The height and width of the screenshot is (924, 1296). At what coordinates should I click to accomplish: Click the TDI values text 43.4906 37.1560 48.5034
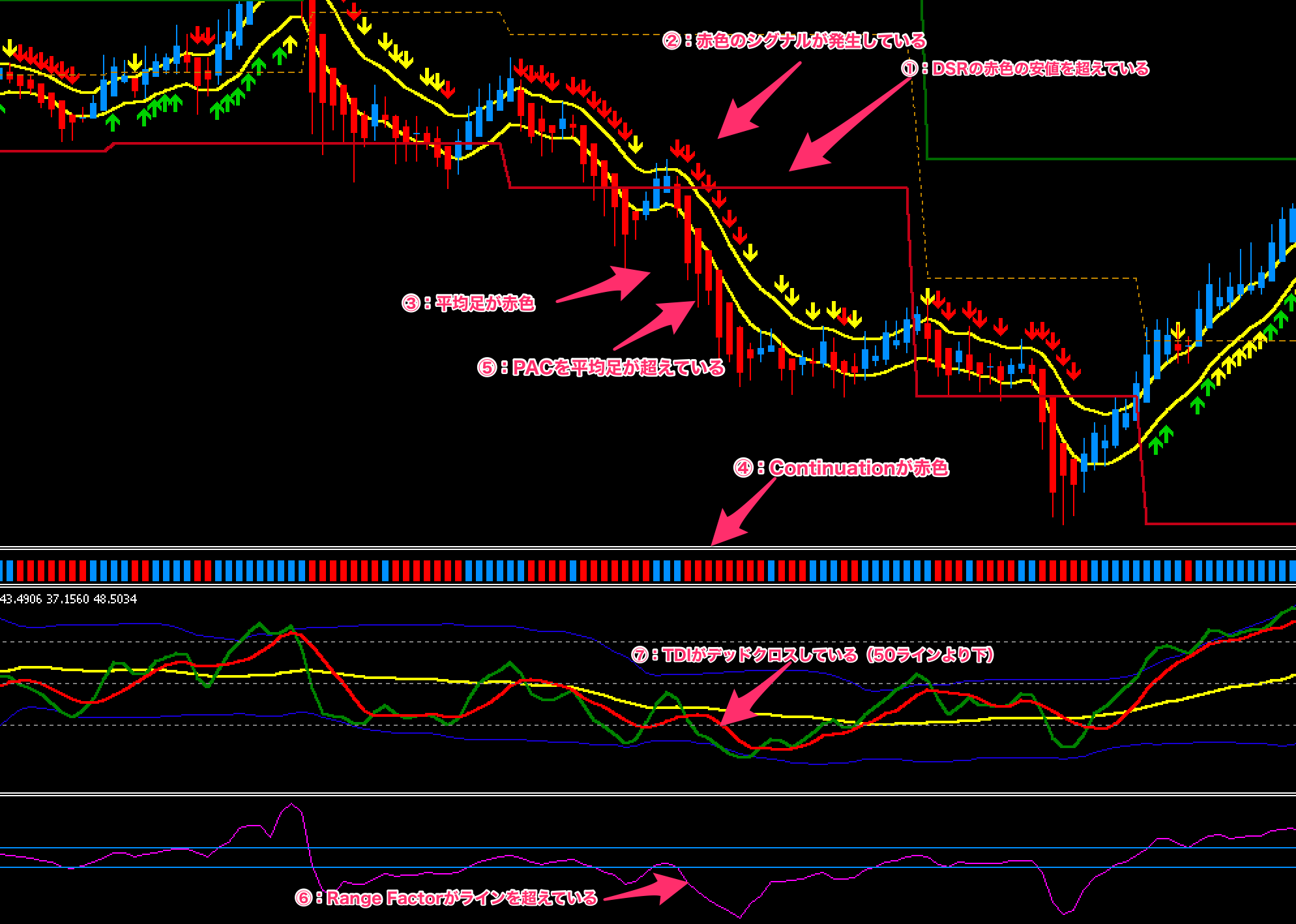(68, 599)
